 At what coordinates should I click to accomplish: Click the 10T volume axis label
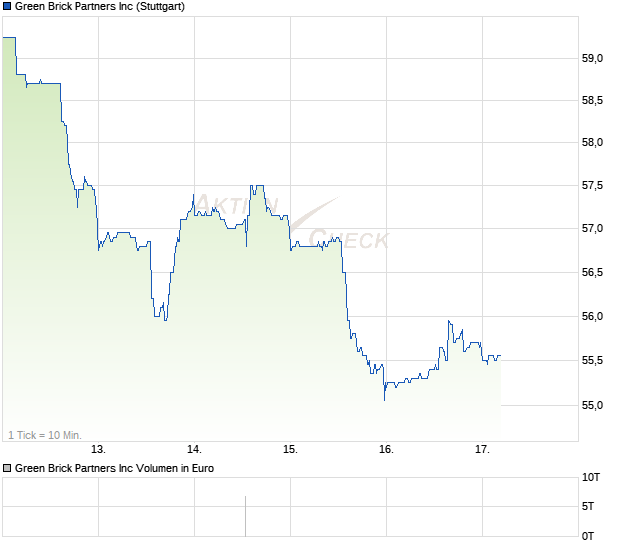(591, 478)
